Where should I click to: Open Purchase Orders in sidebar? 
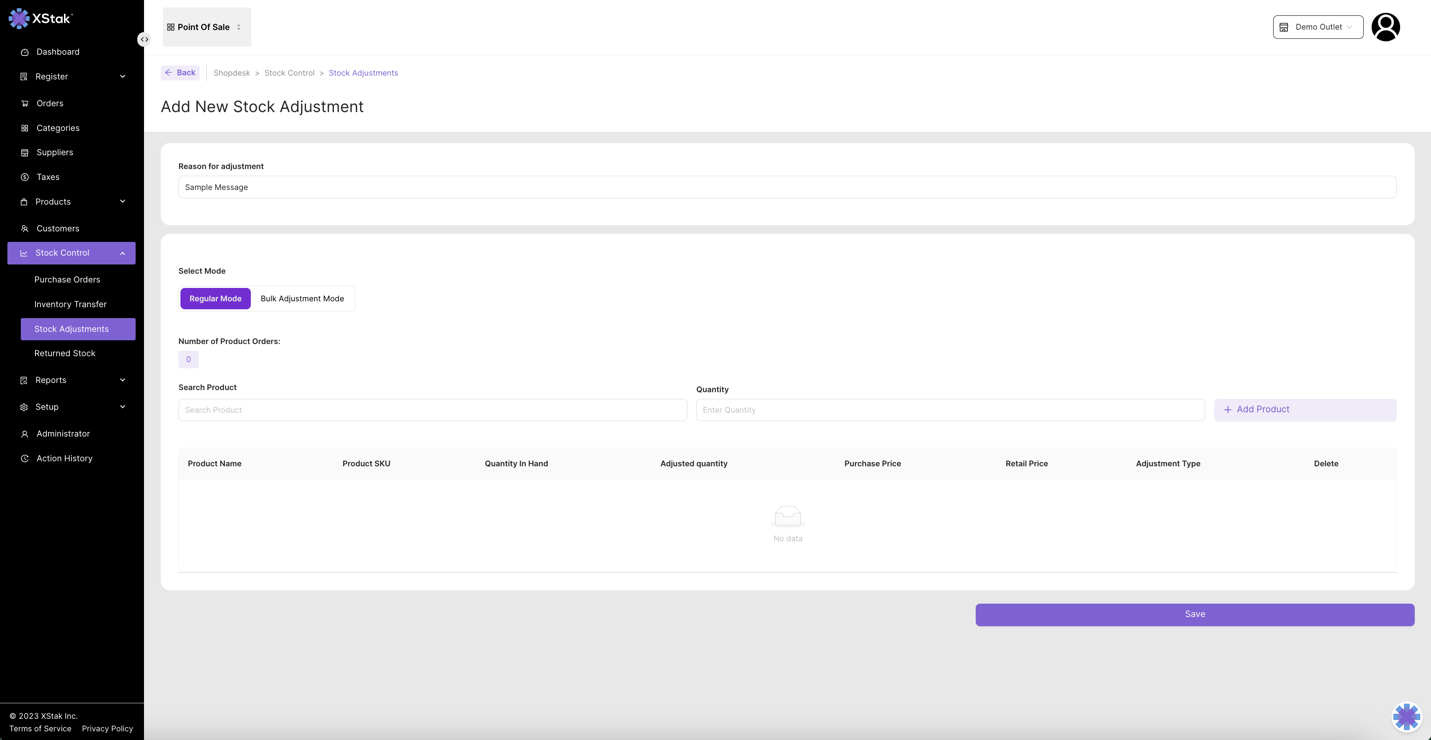67,280
